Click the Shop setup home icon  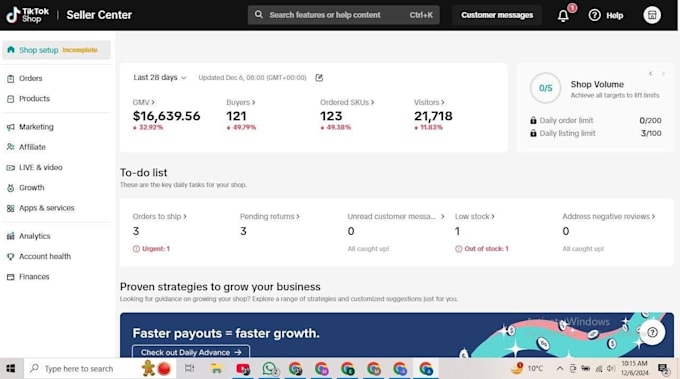[x=11, y=50]
